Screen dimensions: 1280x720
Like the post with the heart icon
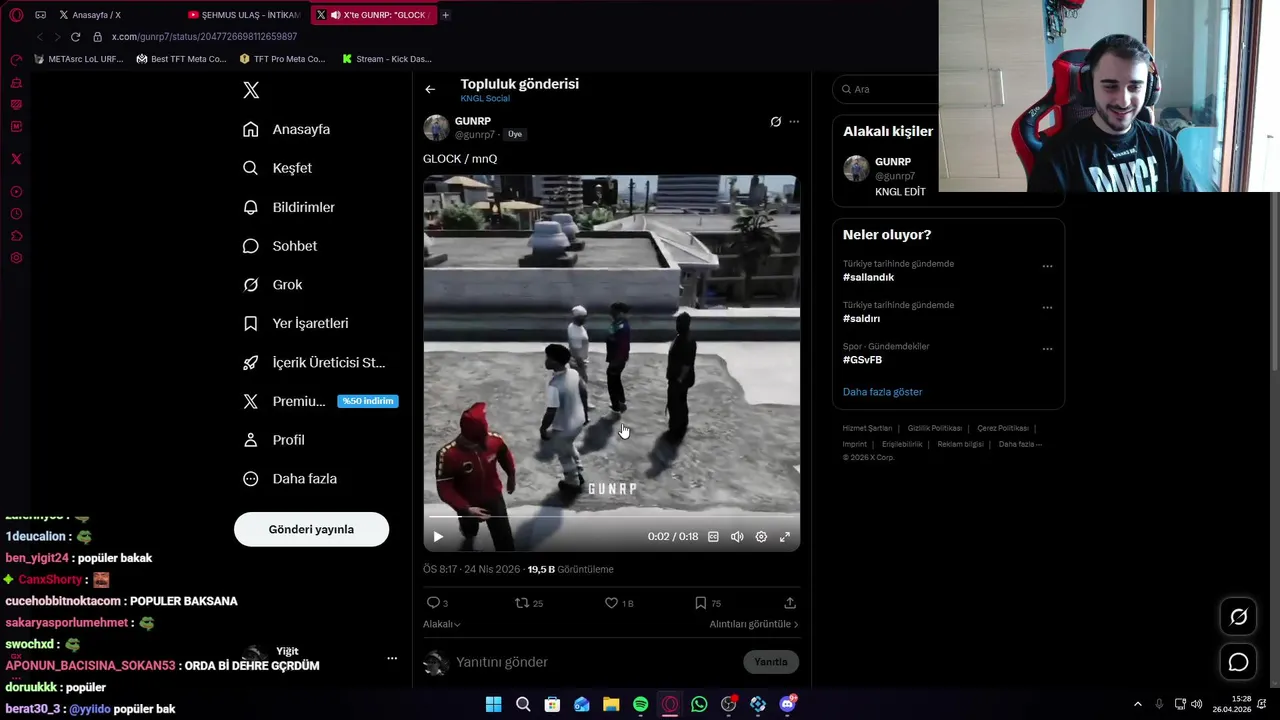pyautogui.click(x=611, y=603)
